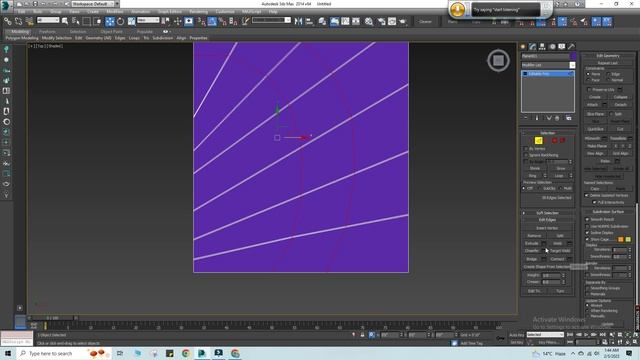Image resolution: width=640 pixels, height=360 pixels.
Task: Click the 3ds Max application logo button
Action: (6, 5)
